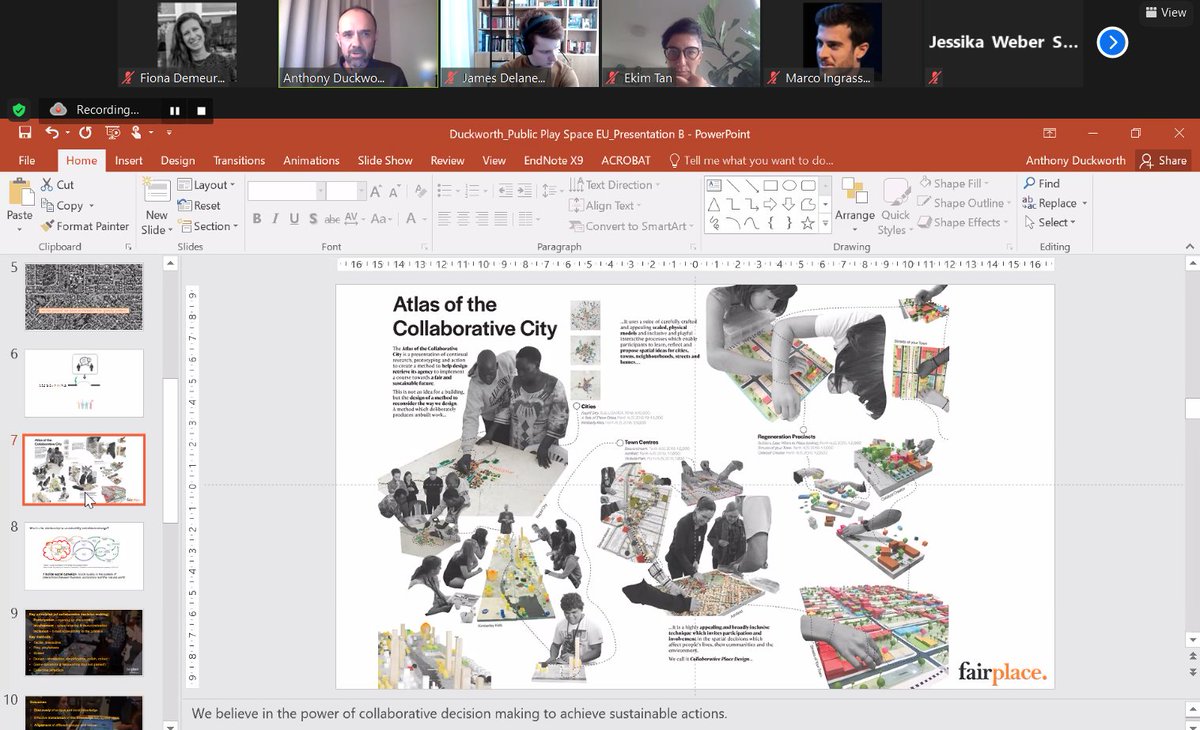
Task: Reset the slide layout
Action: (200, 205)
